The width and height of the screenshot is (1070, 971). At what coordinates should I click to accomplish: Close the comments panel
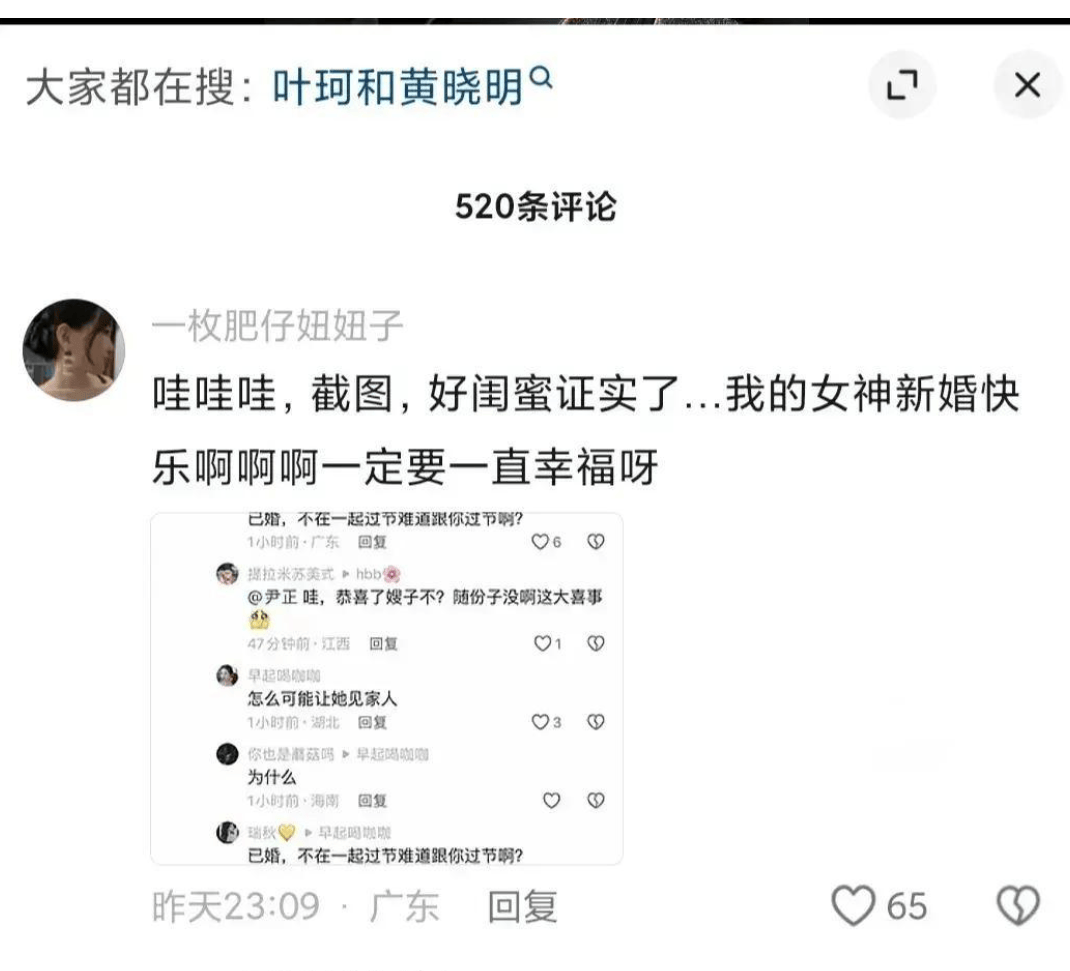(x=1027, y=85)
